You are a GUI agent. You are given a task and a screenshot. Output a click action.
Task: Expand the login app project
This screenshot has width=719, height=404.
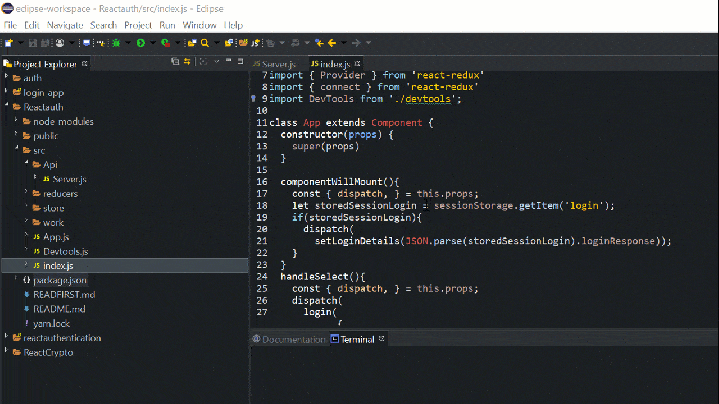(6, 92)
